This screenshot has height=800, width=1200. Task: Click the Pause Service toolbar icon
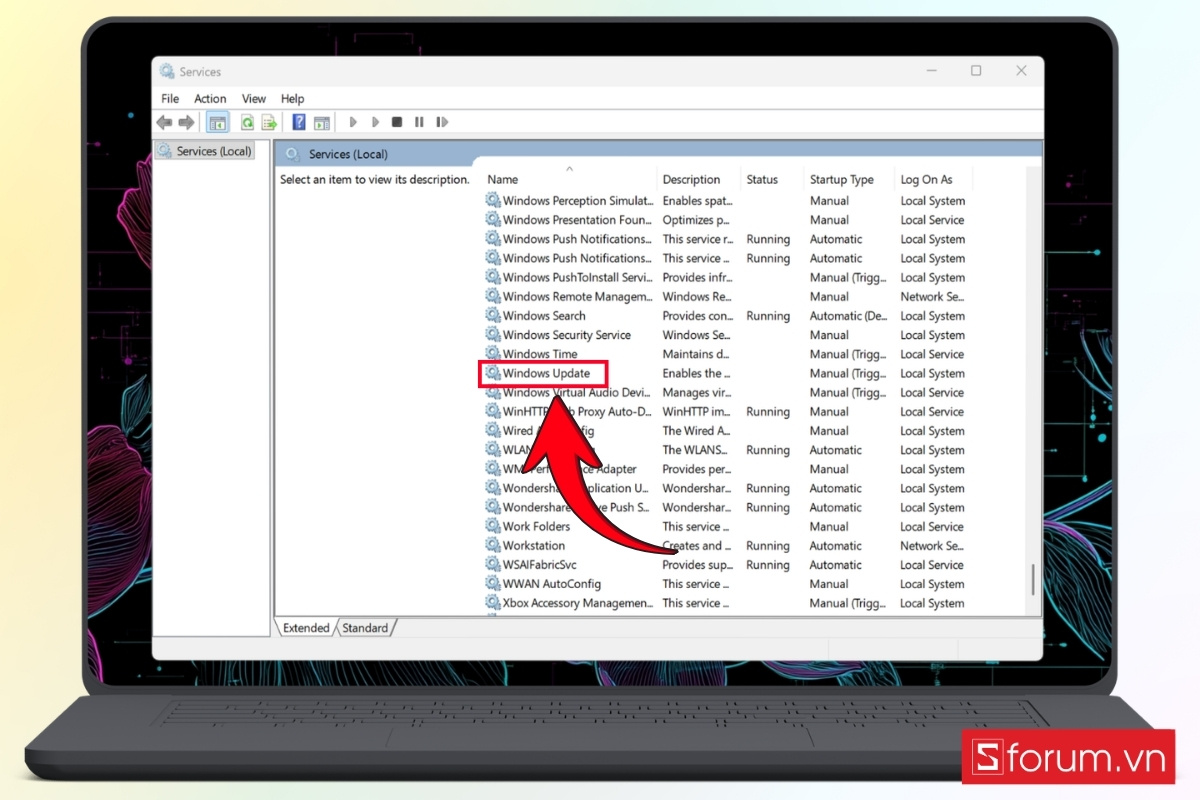tap(418, 122)
